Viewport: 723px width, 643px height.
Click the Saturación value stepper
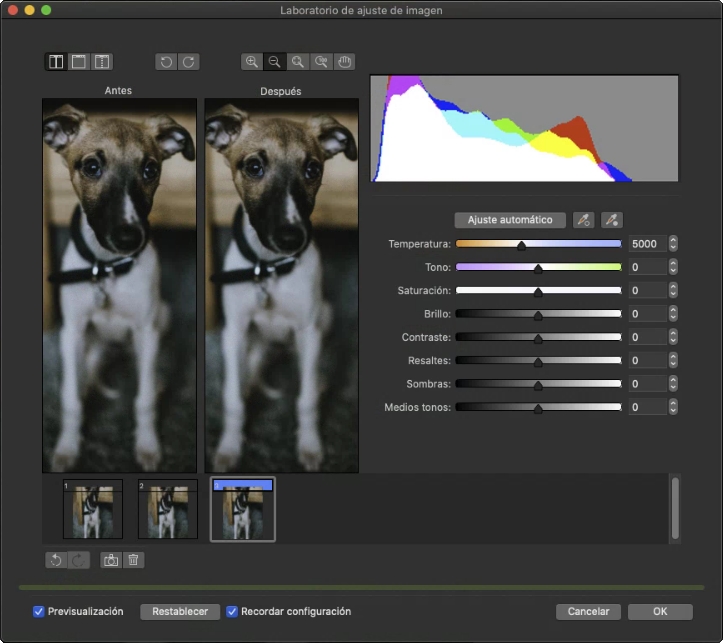(673, 290)
